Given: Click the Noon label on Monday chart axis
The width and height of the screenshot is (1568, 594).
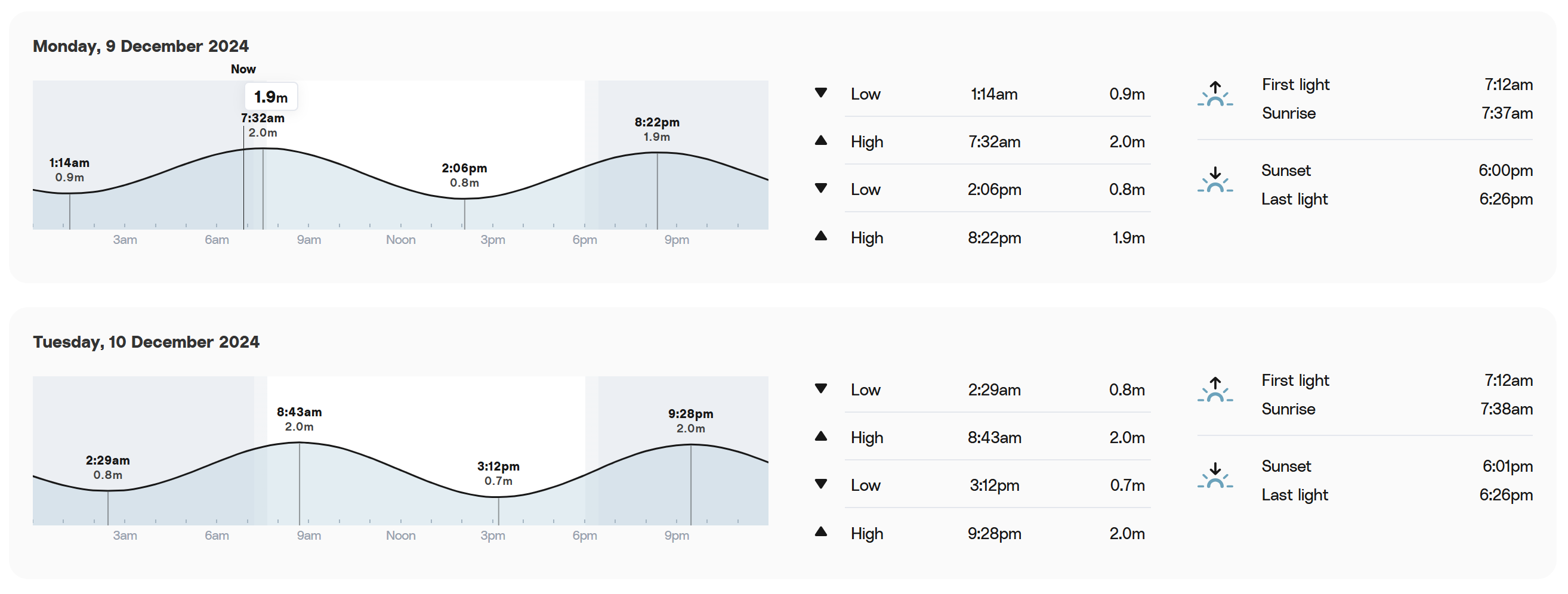Looking at the screenshot, I should click(400, 240).
